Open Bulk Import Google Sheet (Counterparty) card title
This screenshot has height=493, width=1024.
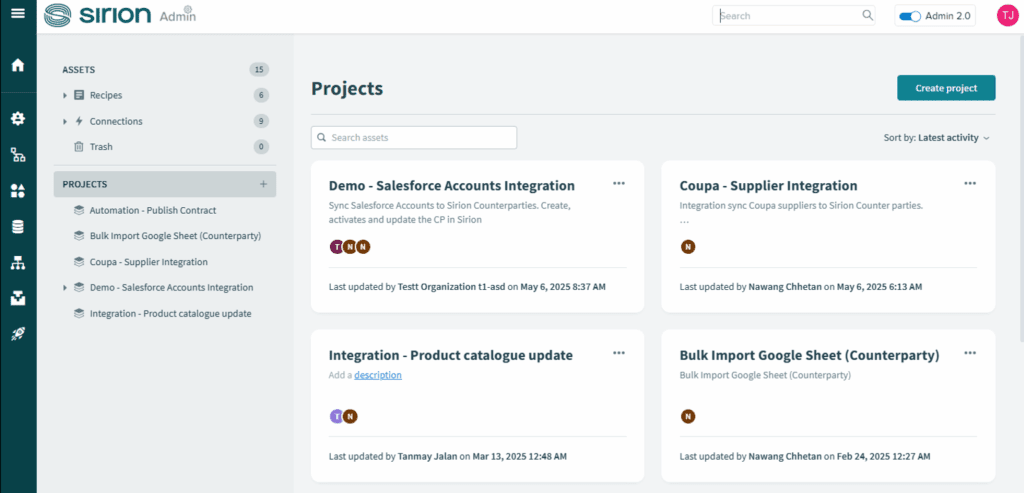coord(810,355)
